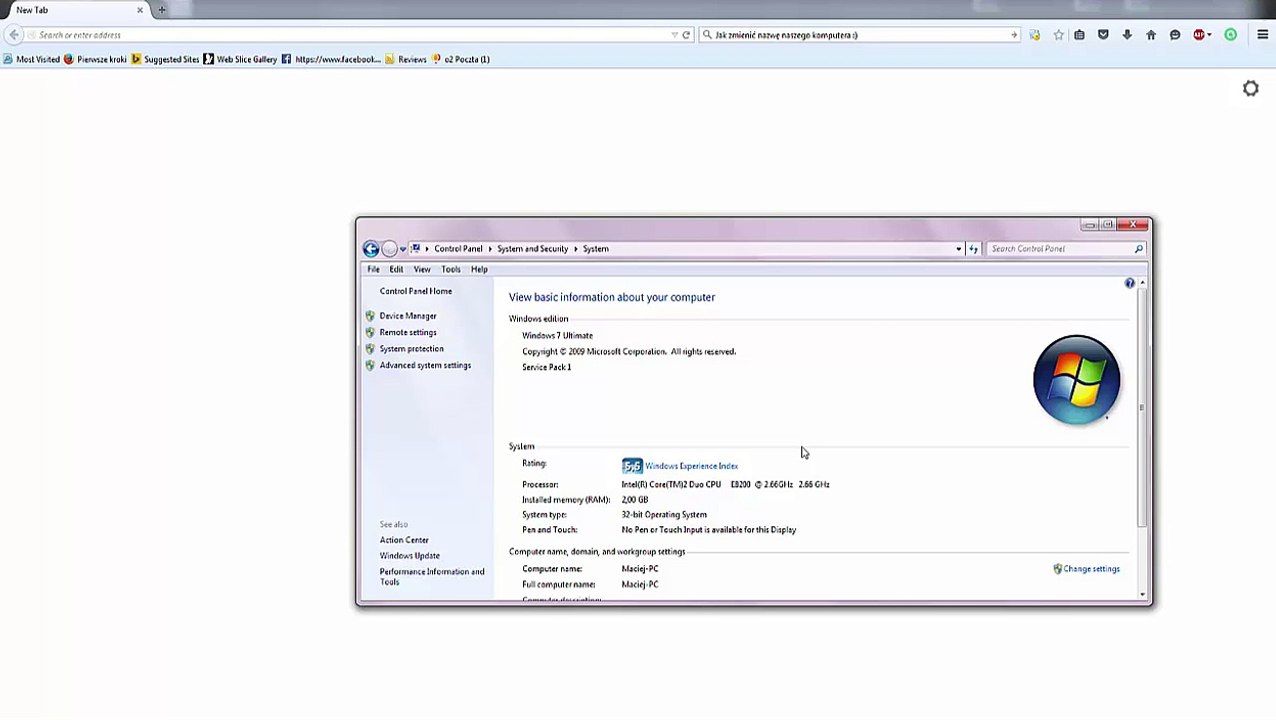Open Suggested Sites bookmark
Screen dimensions: 1276x720
(x=165, y=60)
